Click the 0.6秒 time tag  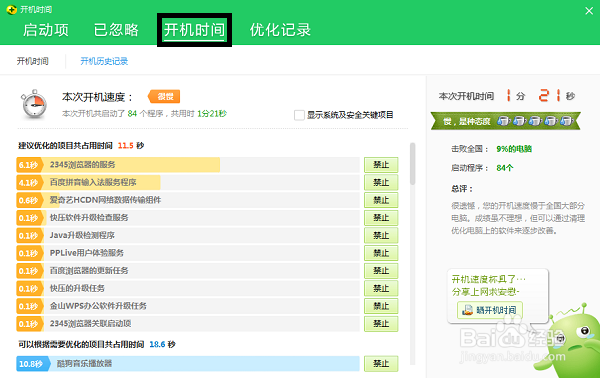[29, 200]
